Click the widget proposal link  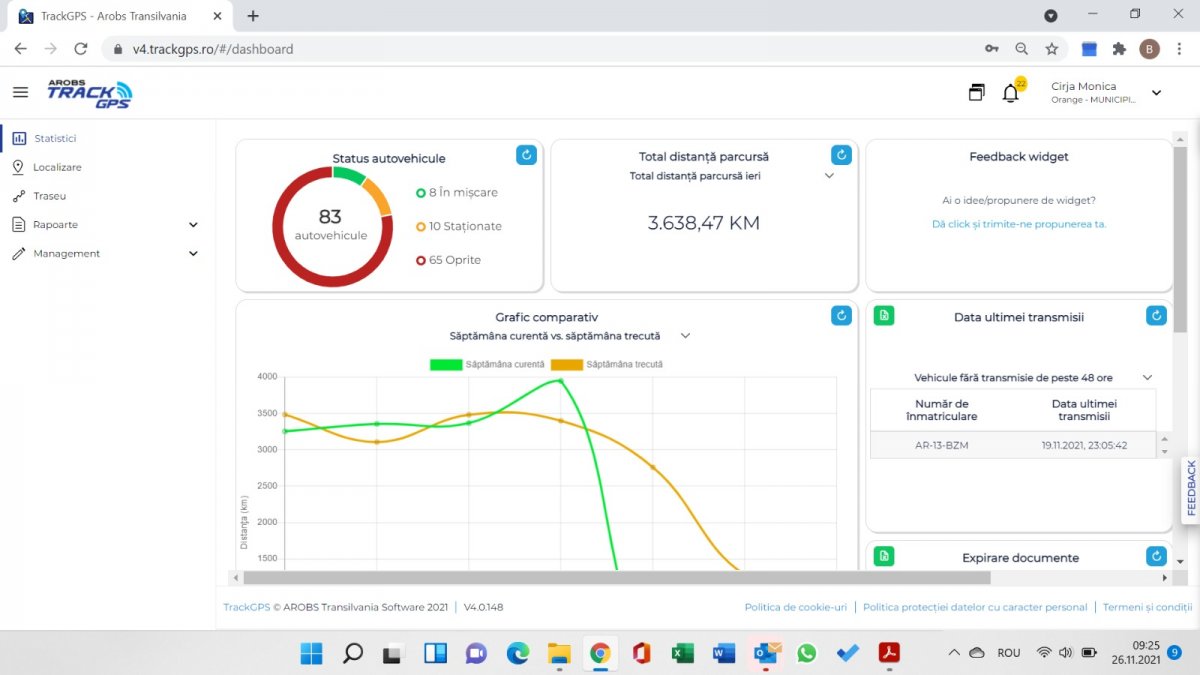pos(1018,224)
